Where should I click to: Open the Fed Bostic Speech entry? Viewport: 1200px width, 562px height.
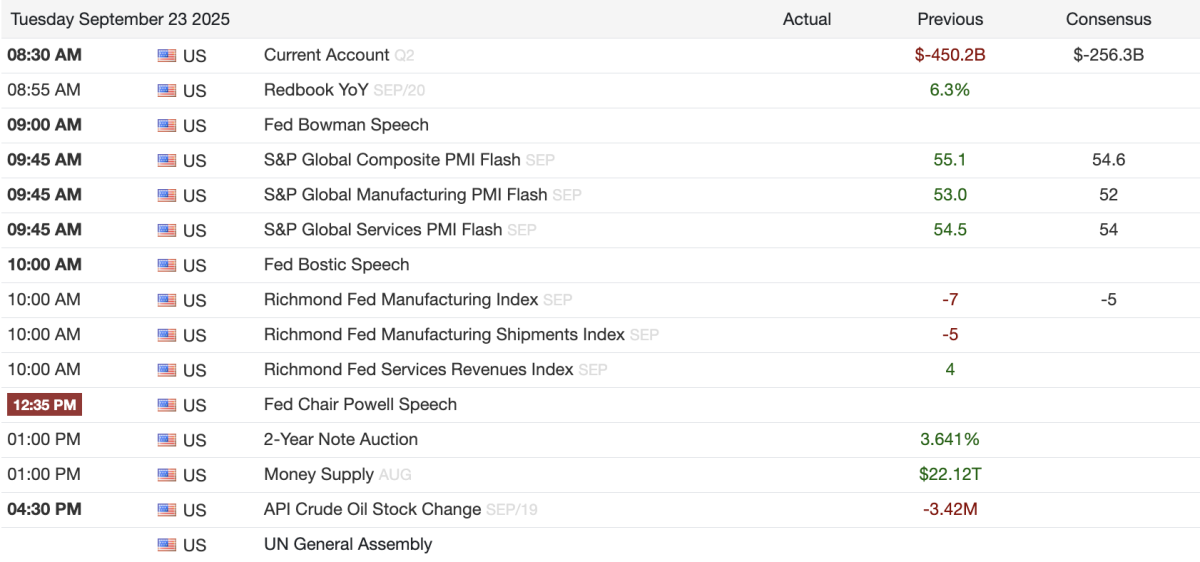[336, 265]
